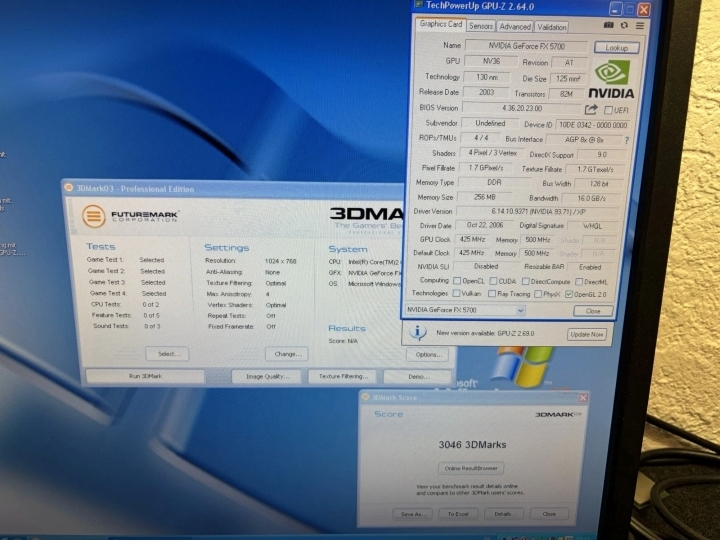720x540 pixels.
Task: Toggle the PhysX checkbox
Action: 538,294
